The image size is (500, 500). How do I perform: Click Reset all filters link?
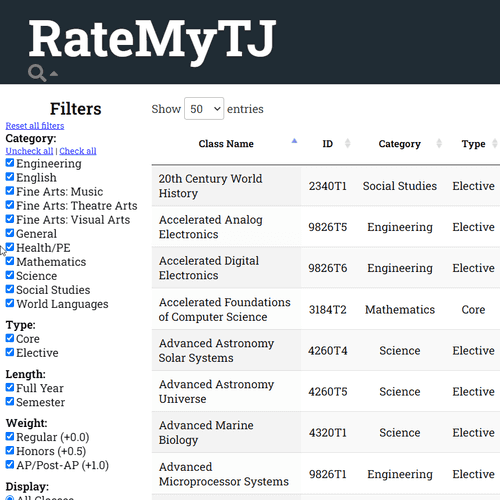pyautogui.click(x=35, y=126)
